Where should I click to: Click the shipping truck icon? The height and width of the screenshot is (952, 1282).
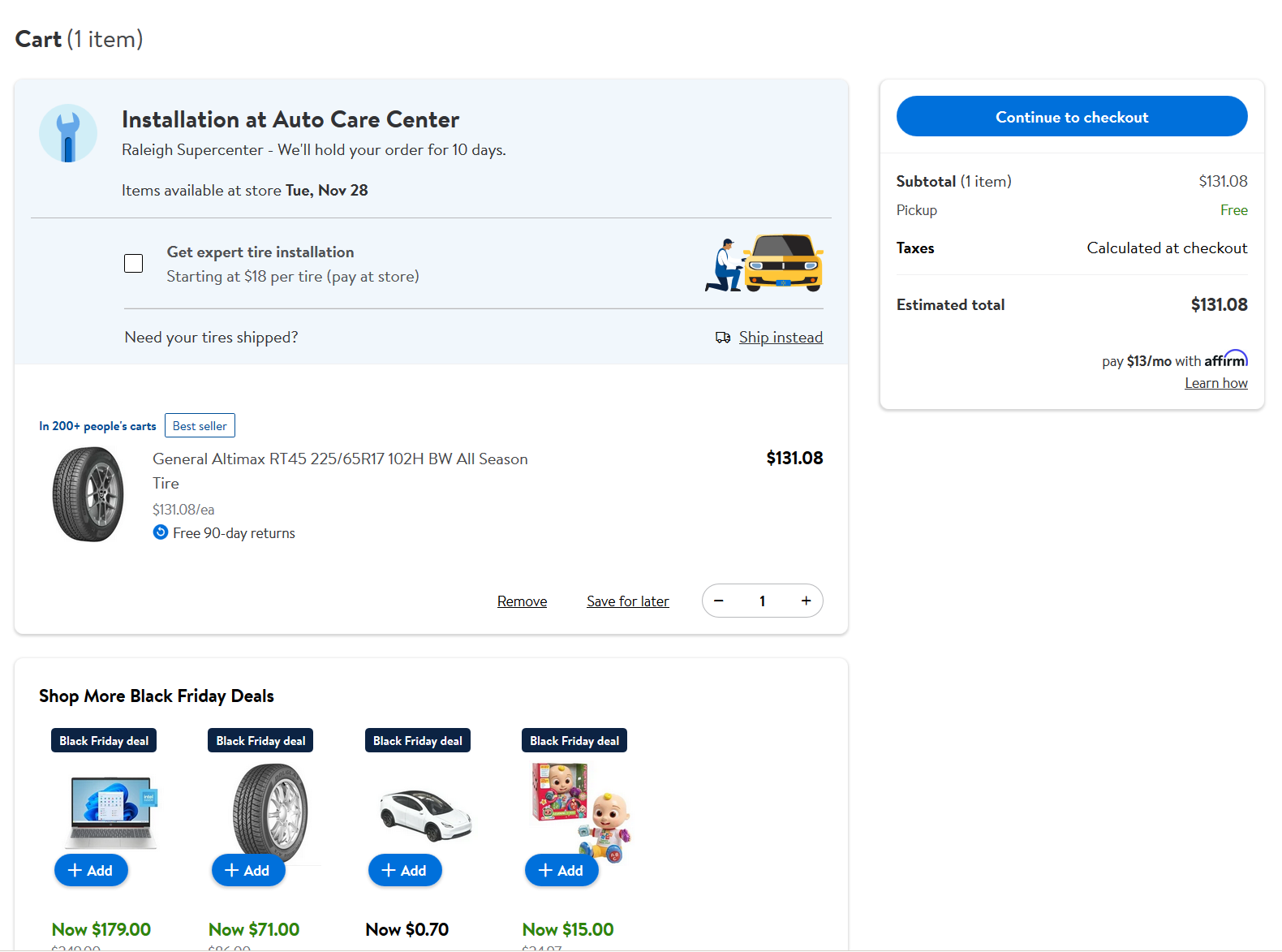tap(723, 338)
